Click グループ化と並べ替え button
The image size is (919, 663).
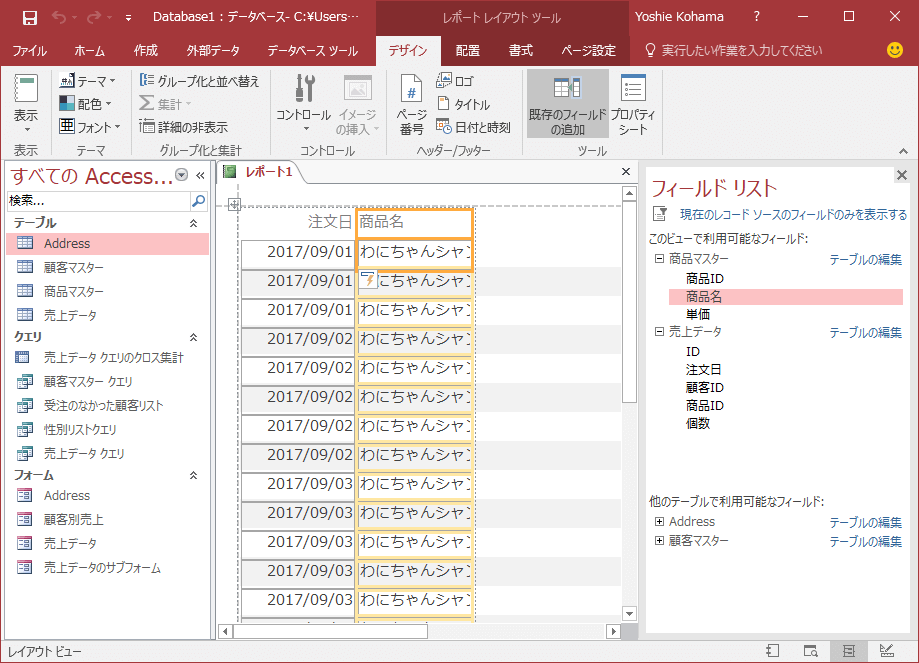pos(200,81)
